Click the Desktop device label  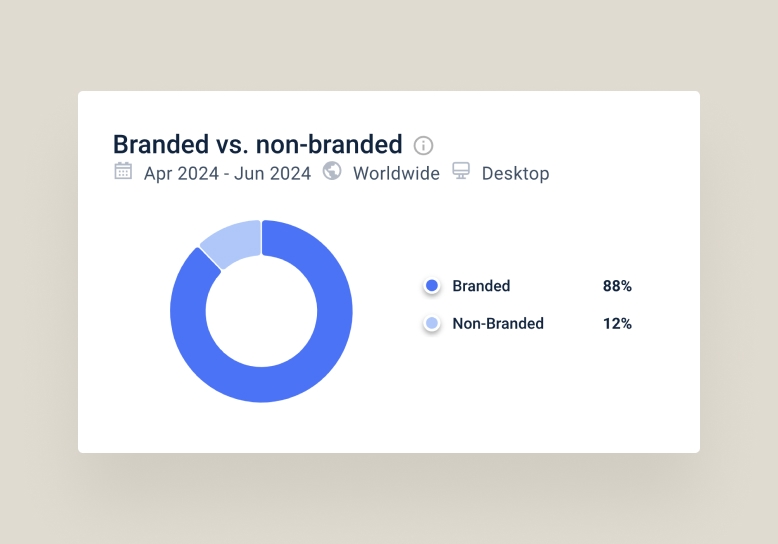click(516, 174)
